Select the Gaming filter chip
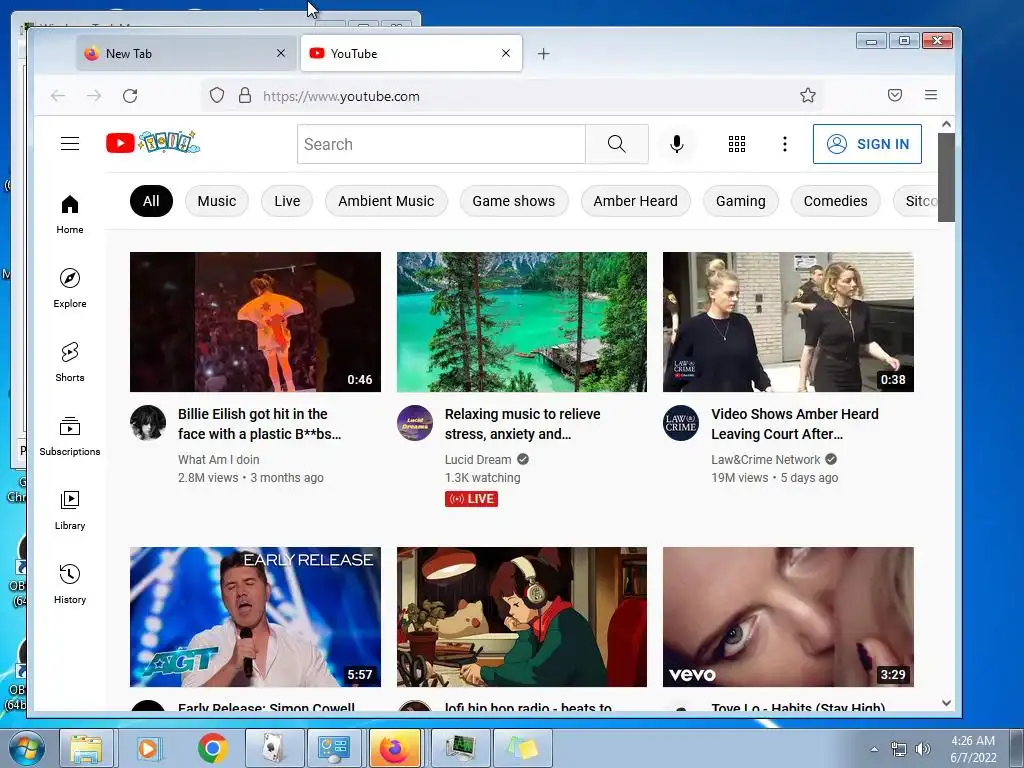1024x768 pixels. (741, 201)
